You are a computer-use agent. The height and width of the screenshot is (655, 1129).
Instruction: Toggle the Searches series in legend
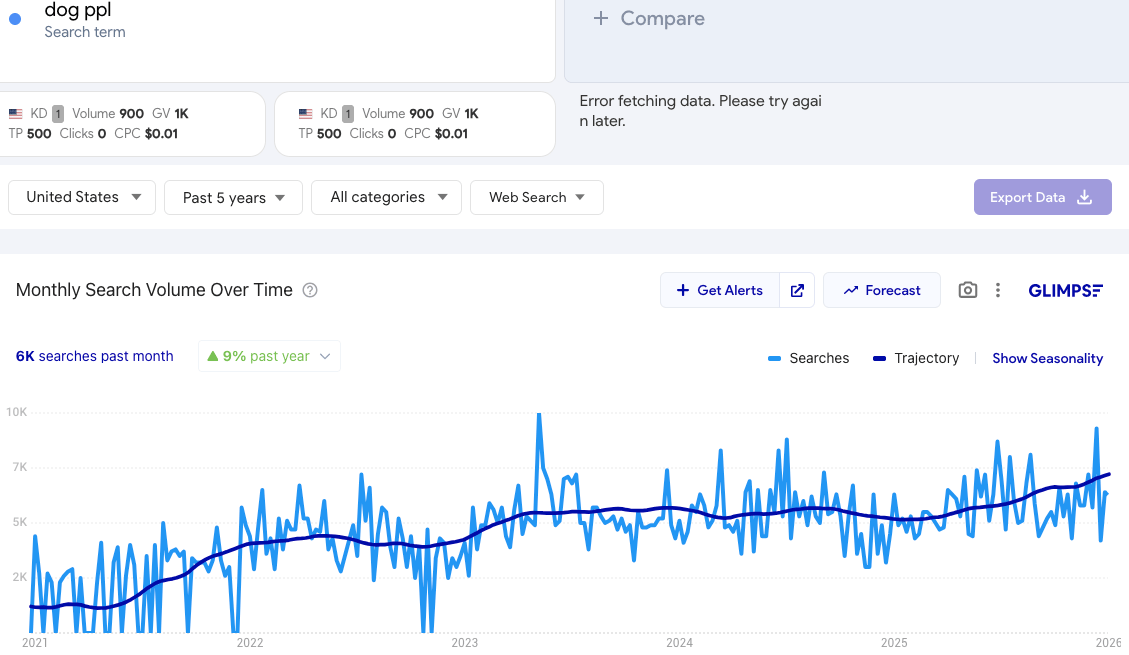pyautogui.click(x=809, y=358)
